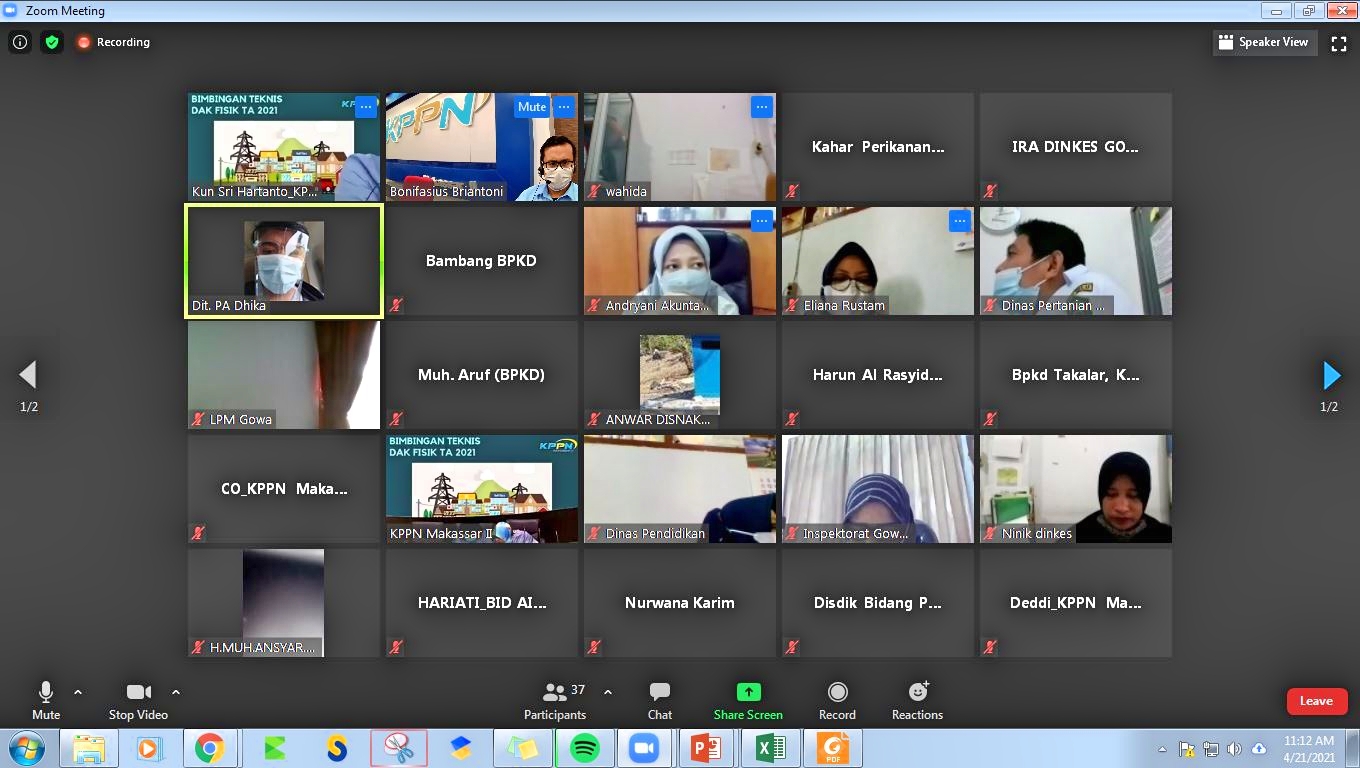This screenshot has width=1360, height=768.
Task: Click muted mic icon on Dinas Pendidikan tile
Action: click(594, 533)
